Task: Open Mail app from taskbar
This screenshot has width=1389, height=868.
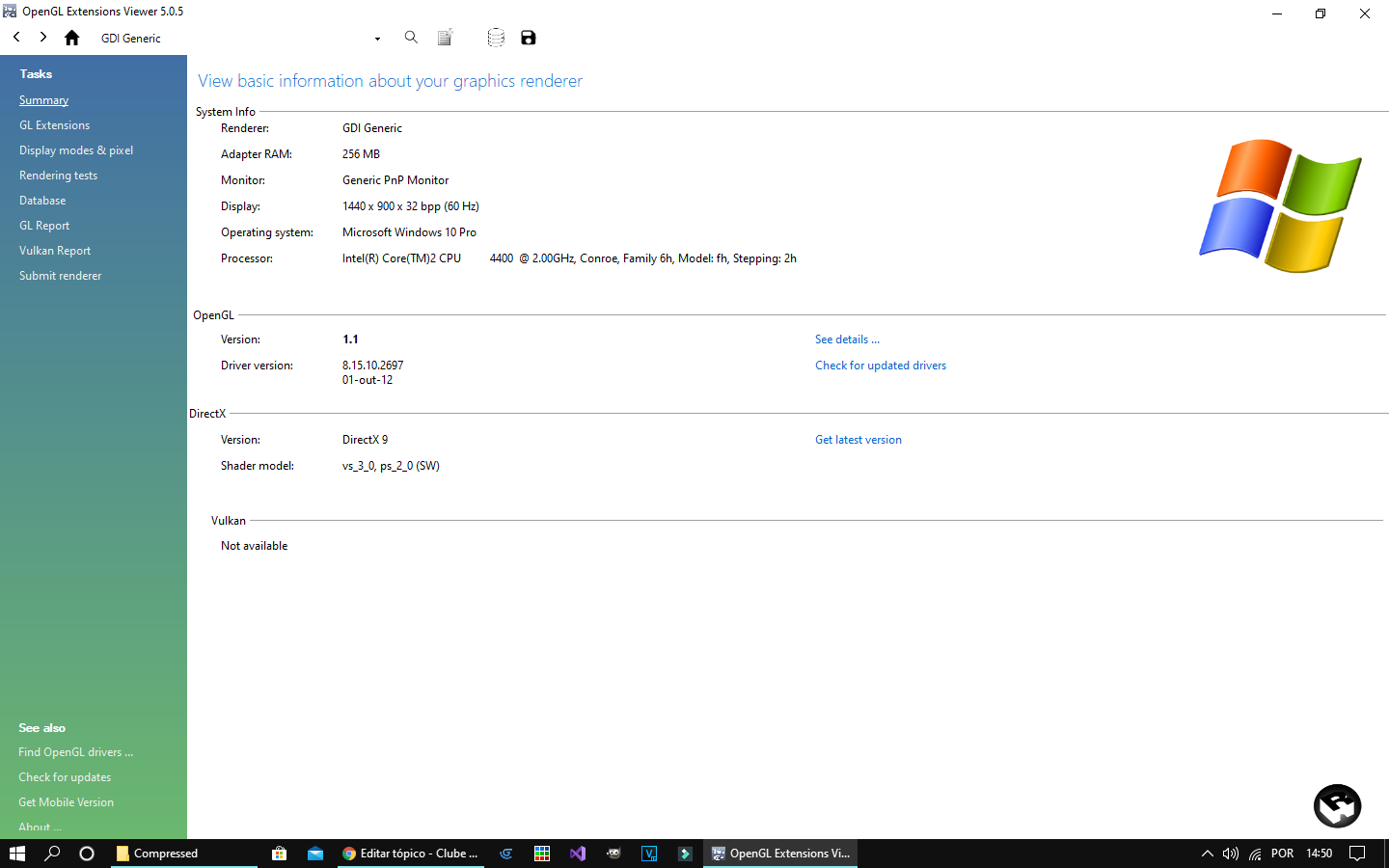Action: pyautogui.click(x=315, y=854)
